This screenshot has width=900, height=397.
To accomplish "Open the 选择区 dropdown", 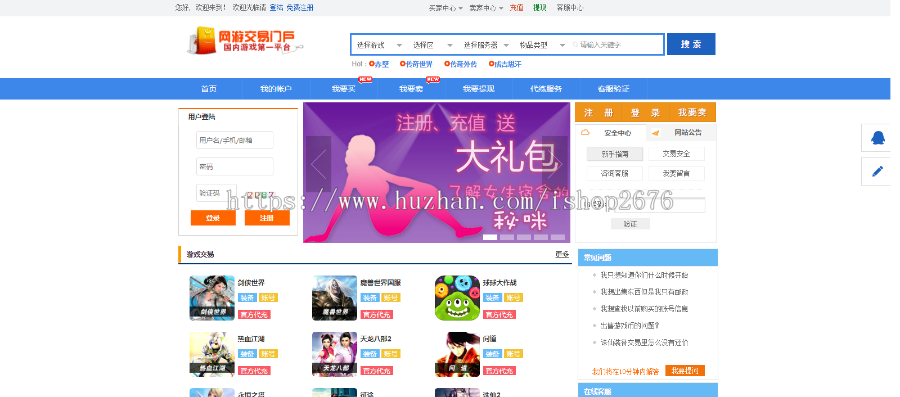I will pyautogui.click(x=432, y=45).
